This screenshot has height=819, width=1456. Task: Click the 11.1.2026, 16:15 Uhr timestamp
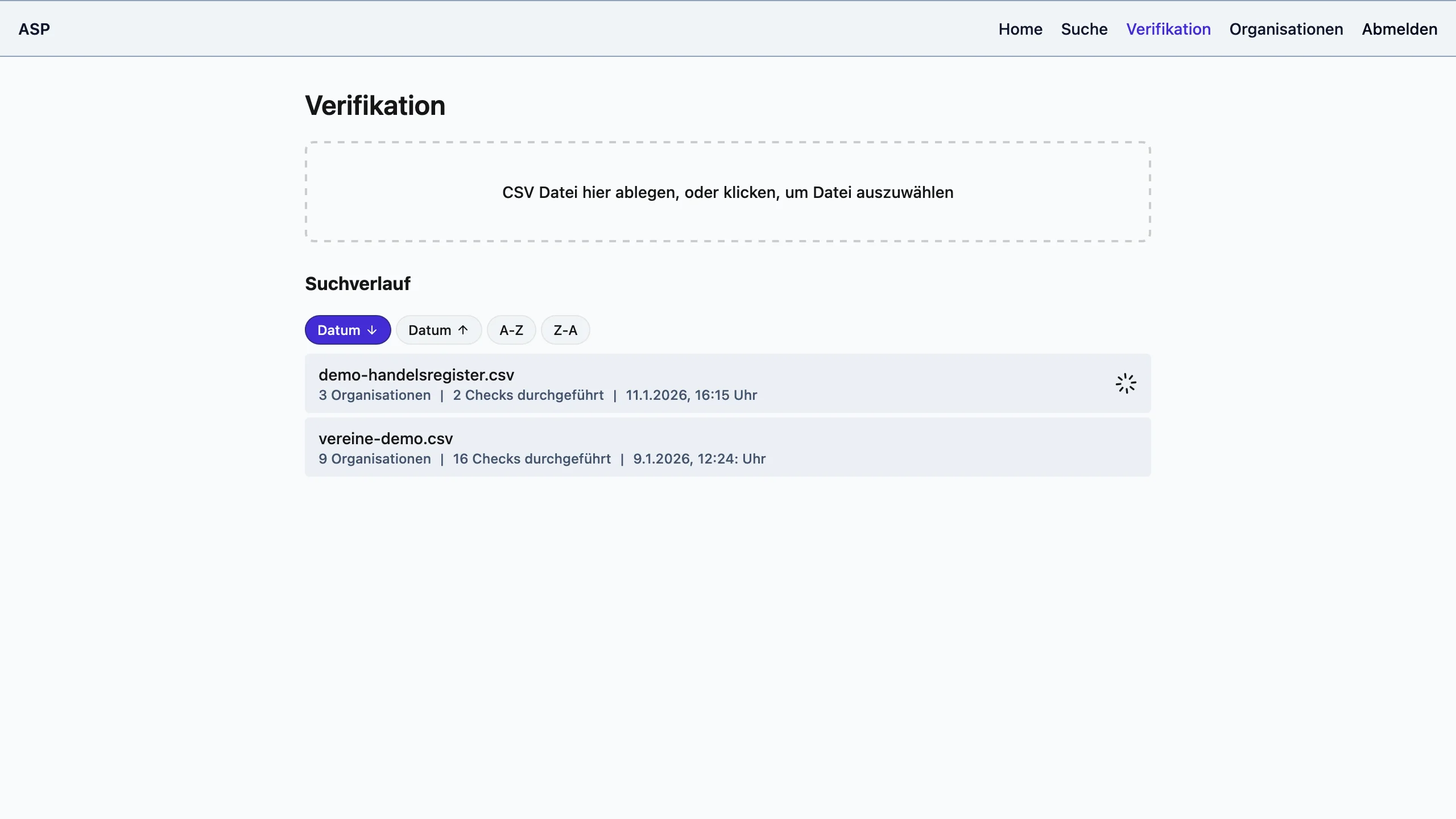(x=691, y=395)
